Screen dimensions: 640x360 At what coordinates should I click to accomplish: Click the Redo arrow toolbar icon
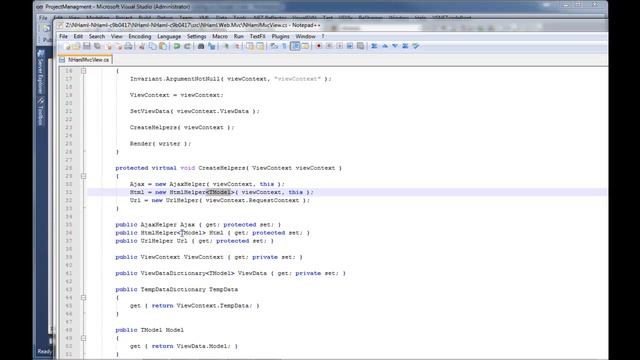pyautogui.click(x=187, y=46)
